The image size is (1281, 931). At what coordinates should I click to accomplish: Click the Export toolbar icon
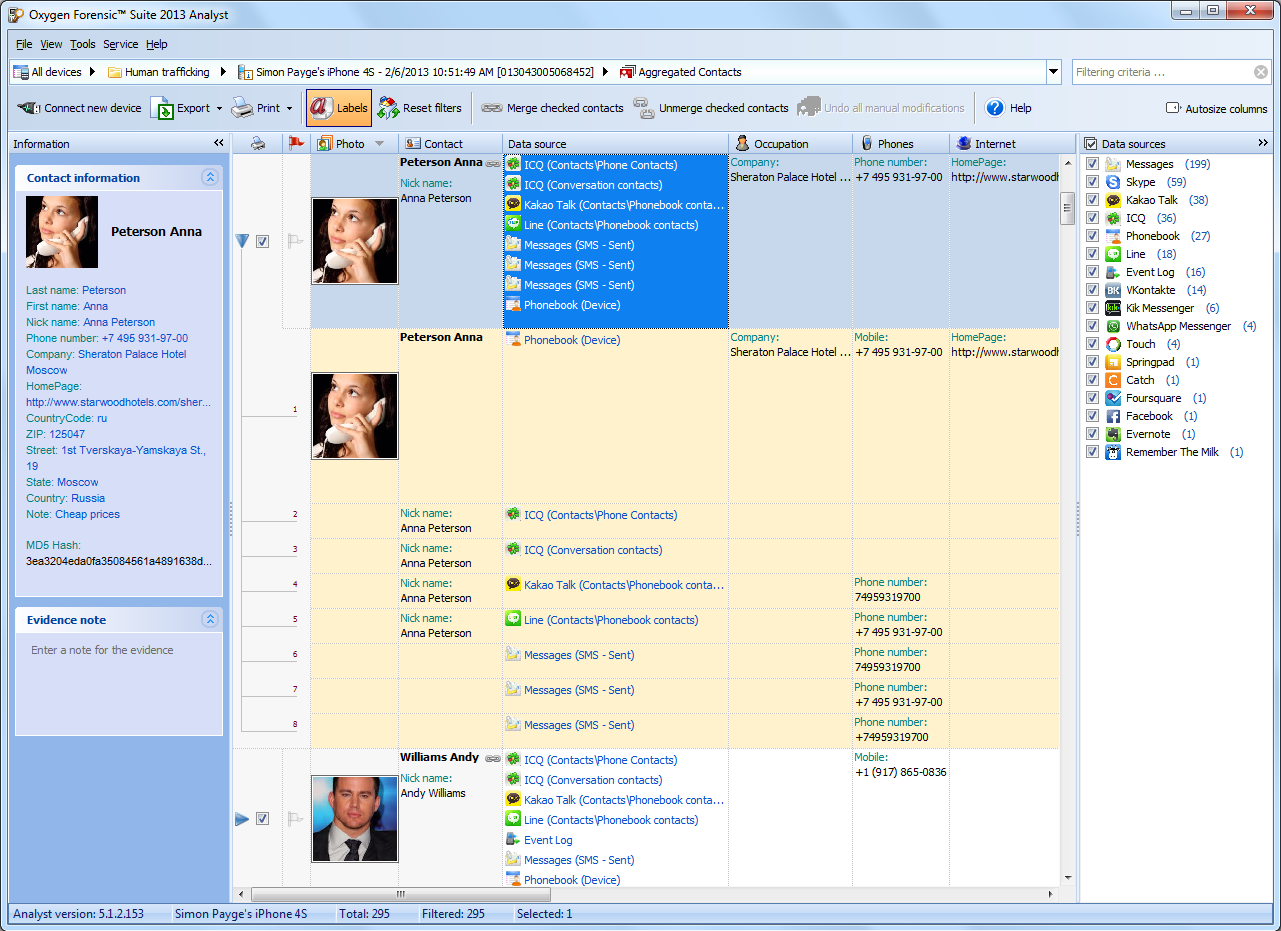tap(162, 108)
